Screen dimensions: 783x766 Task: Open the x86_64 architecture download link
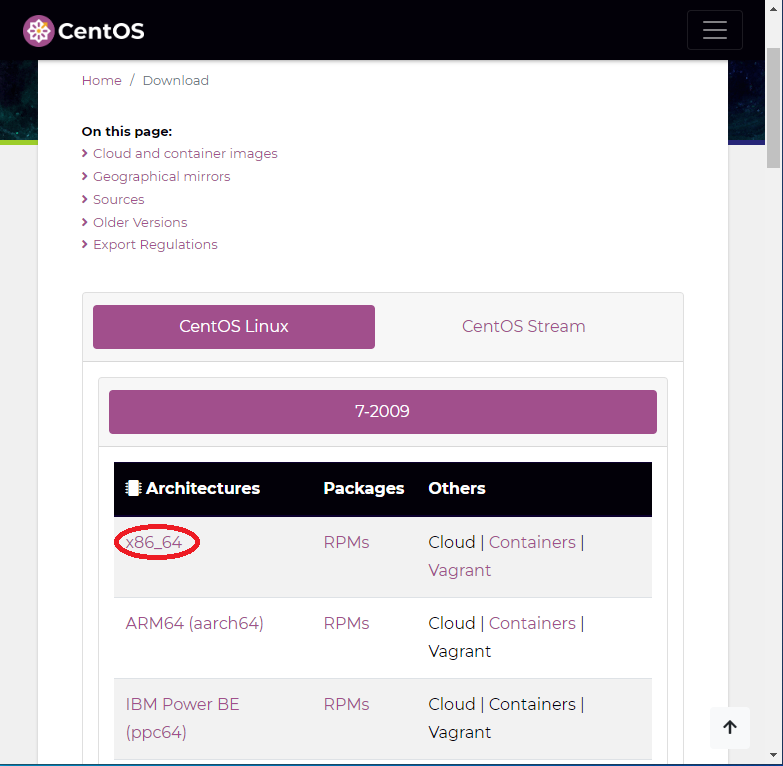[x=154, y=542]
